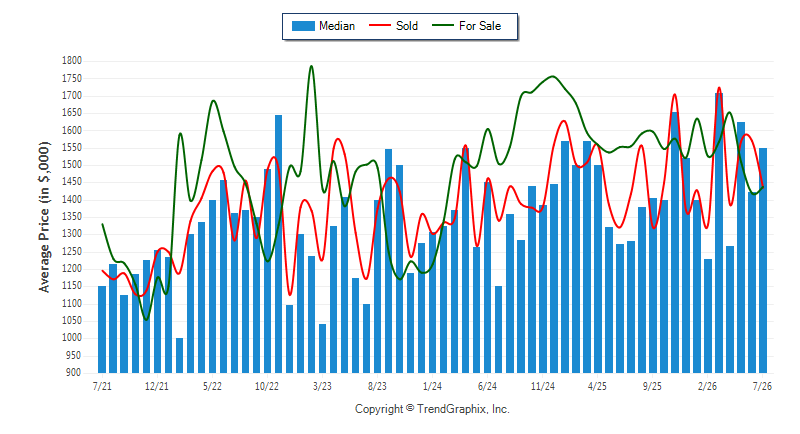Click the 1800 y-axis tick label

[72, 61]
